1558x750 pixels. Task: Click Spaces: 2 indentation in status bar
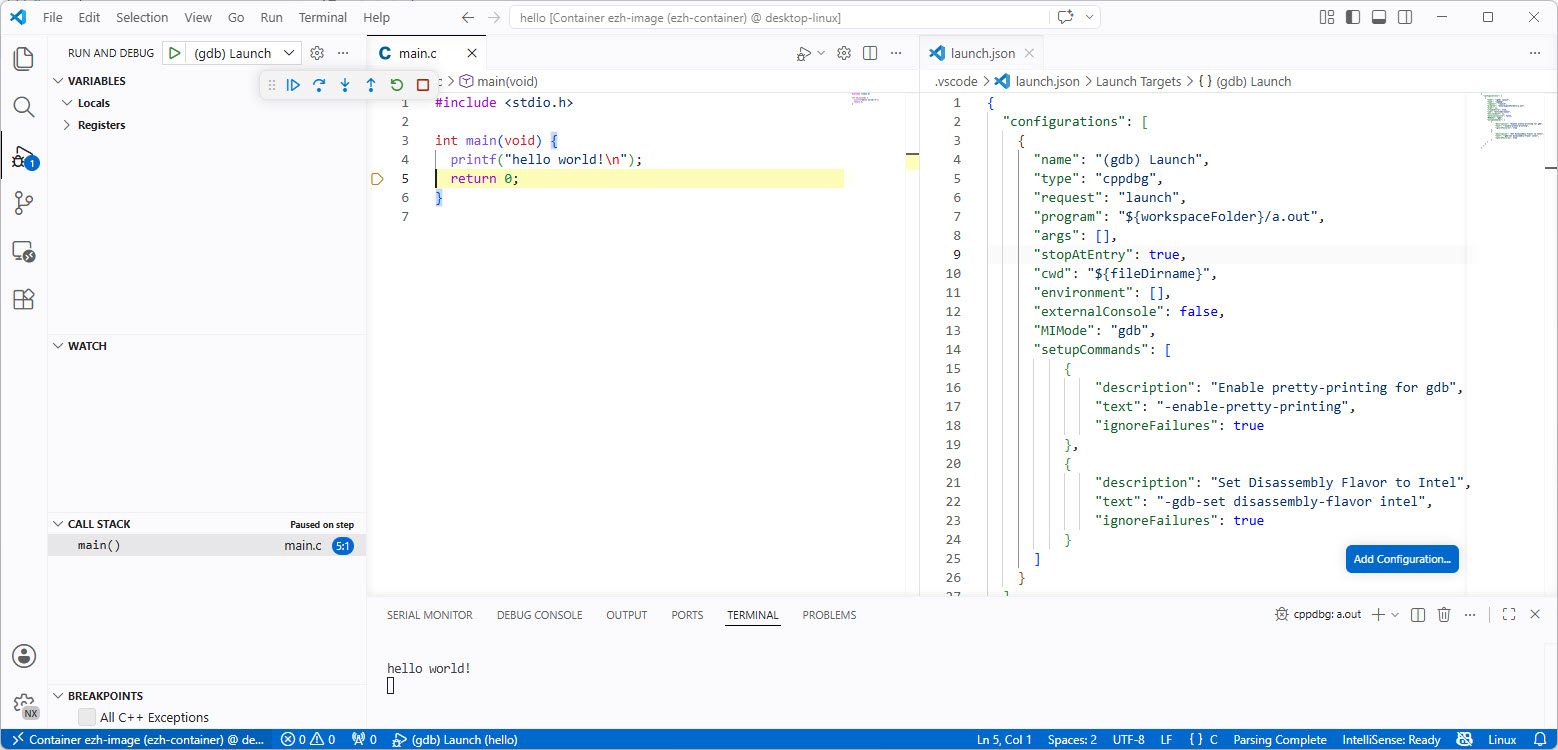tap(1072, 740)
